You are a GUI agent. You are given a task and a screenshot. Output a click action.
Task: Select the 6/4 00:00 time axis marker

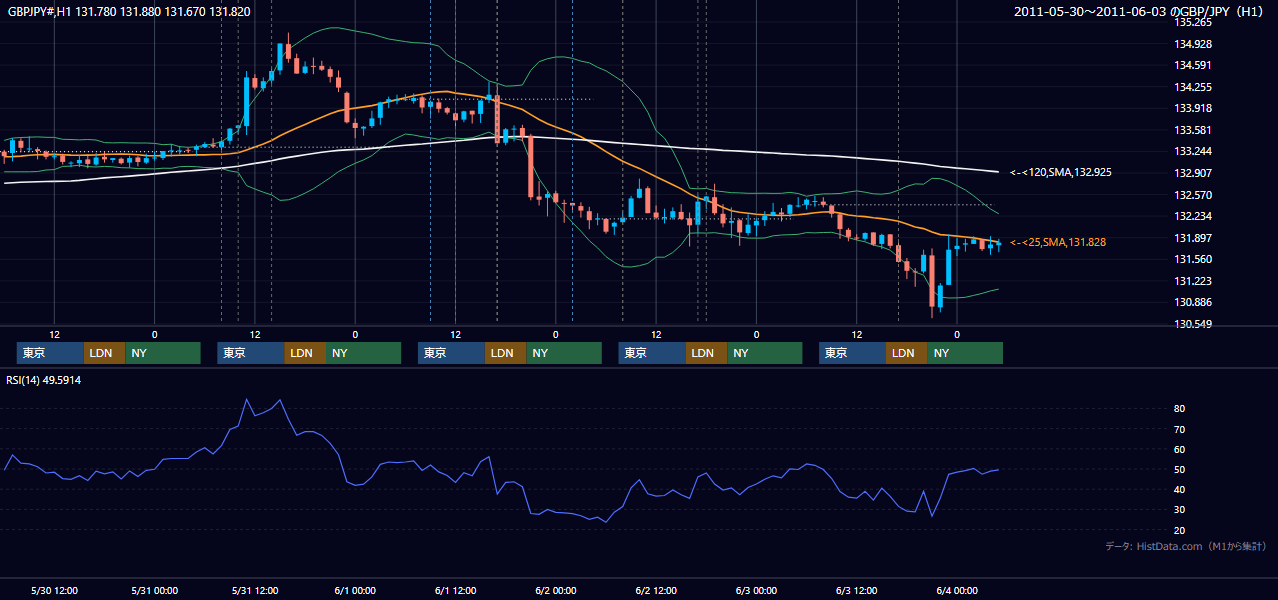[x=957, y=590]
